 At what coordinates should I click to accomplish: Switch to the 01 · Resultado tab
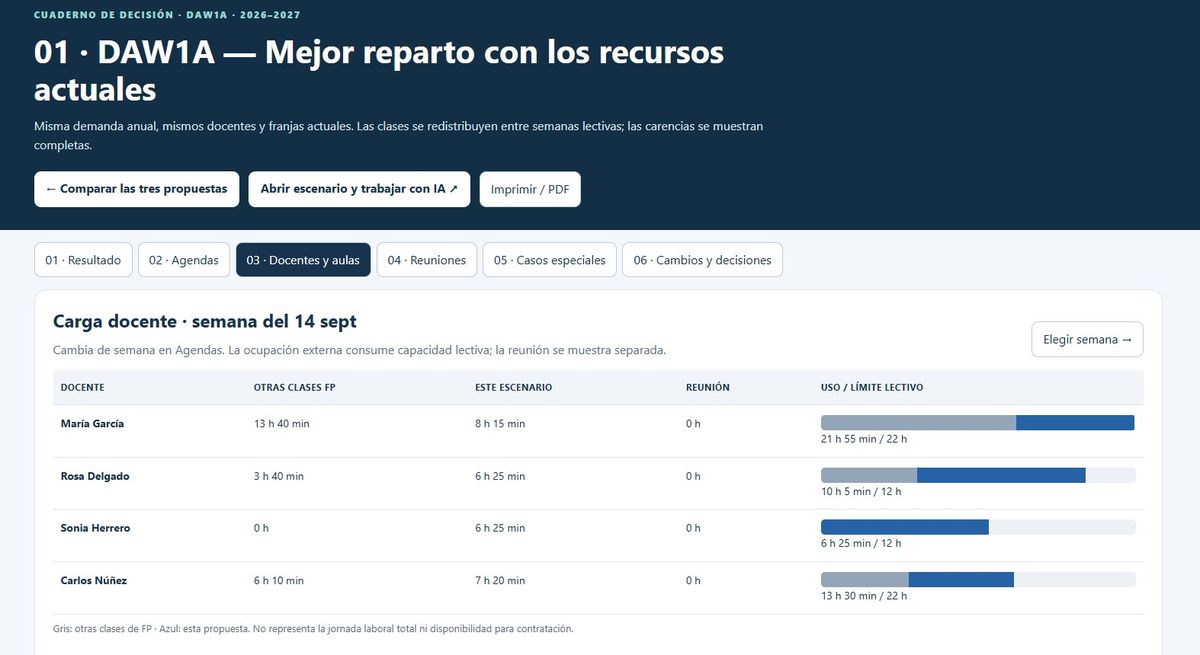point(83,260)
